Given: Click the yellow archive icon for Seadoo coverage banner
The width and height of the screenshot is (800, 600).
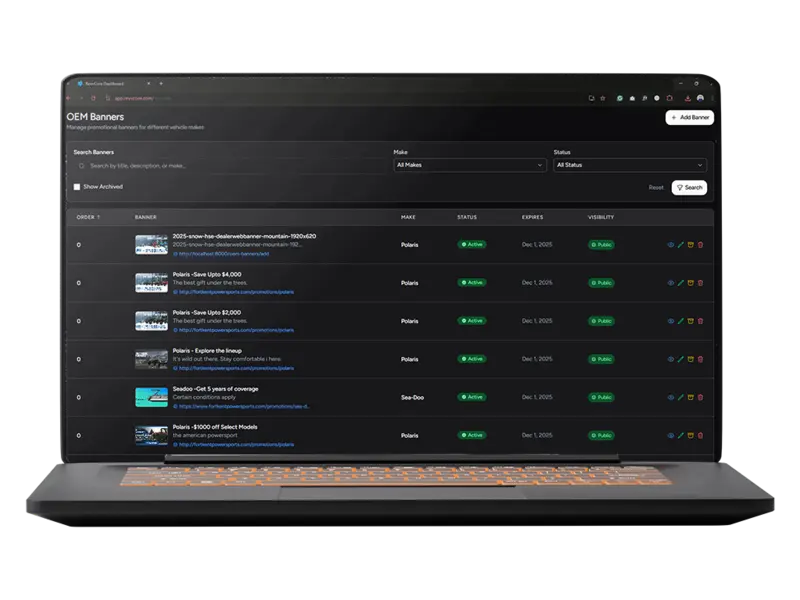Looking at the screenshot, I should coord(691,397).
